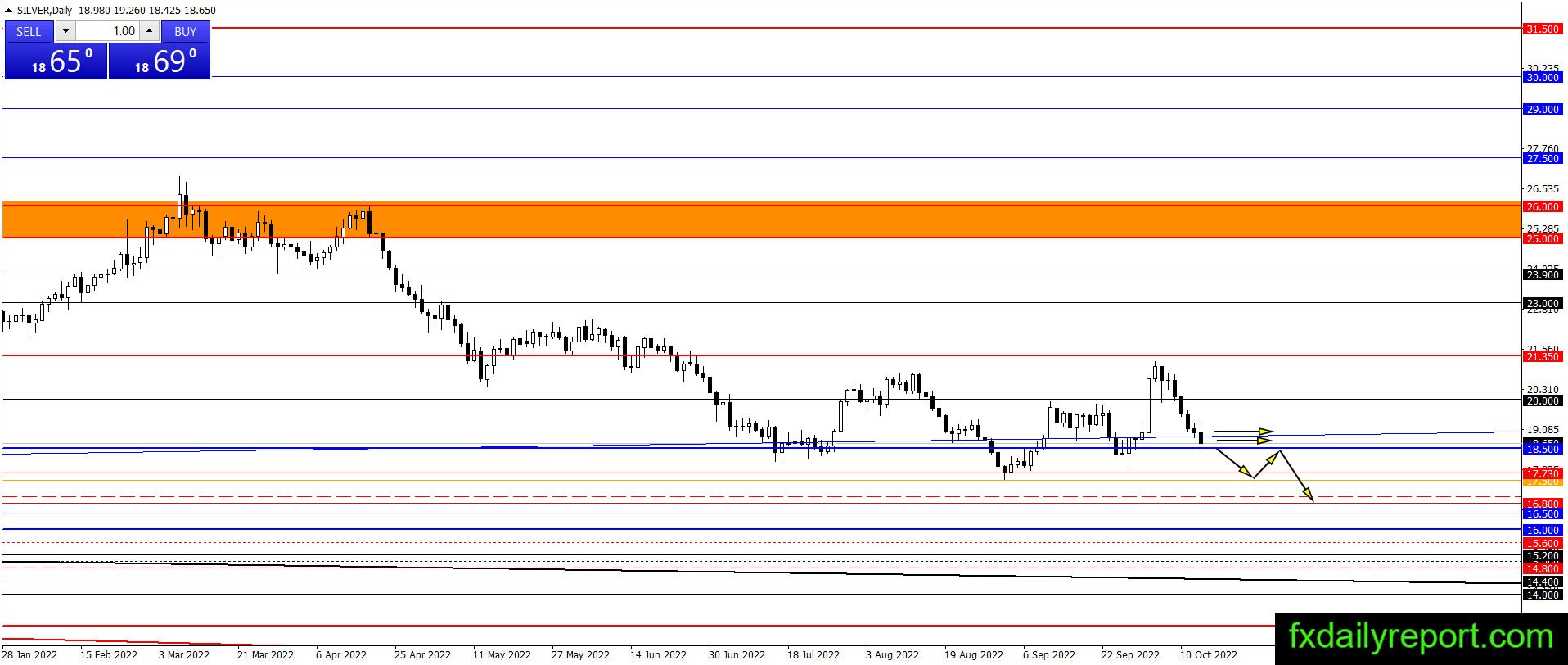1568x665 pixels.
Task: Click the 14 Jun 2022 date label
Action: point(658,654)
